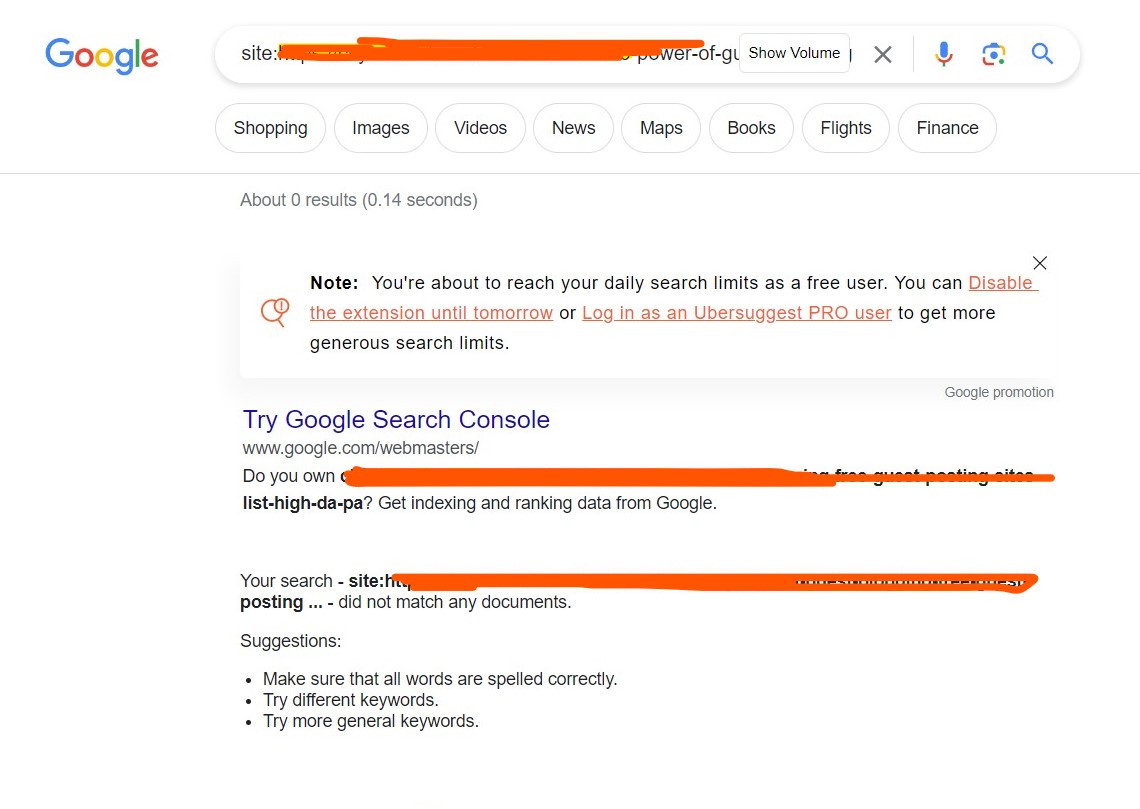The height and width of the screenshot is (809, 1140).
Task: Open the Flights tab
Action: pos(846,128)
